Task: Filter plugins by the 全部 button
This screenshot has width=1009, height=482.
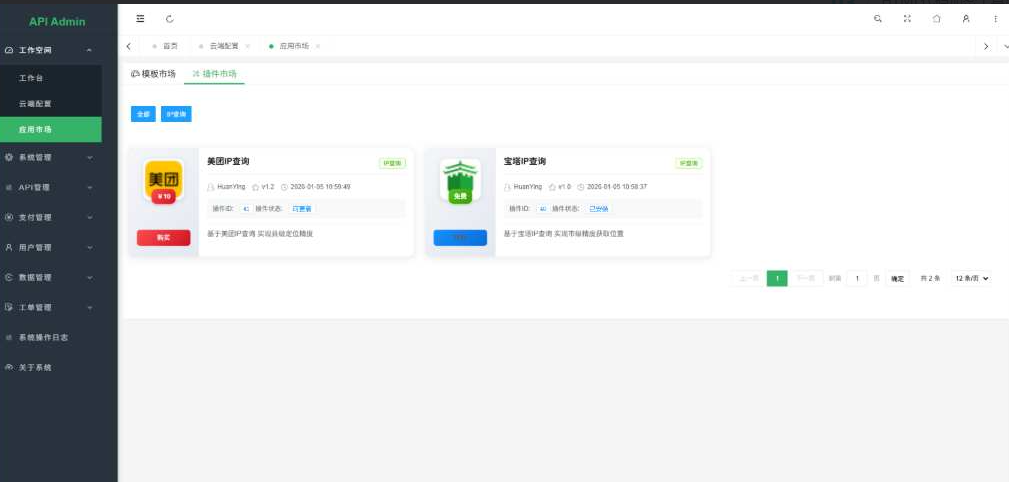Action: (143, 114)
